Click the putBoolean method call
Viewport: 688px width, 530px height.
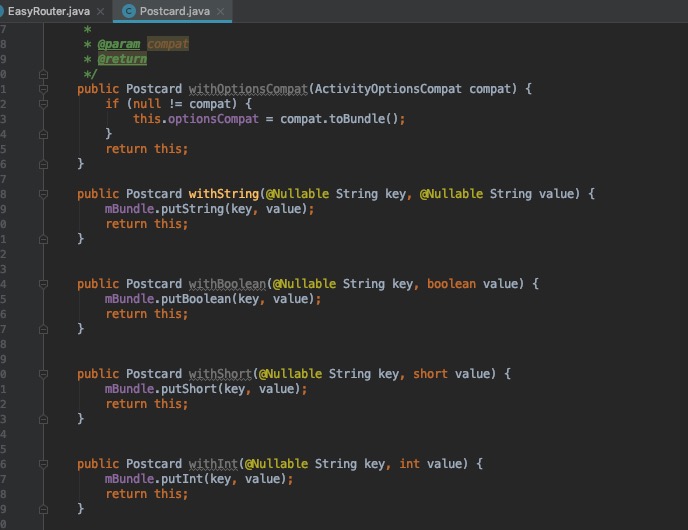(x=196, y=299)
